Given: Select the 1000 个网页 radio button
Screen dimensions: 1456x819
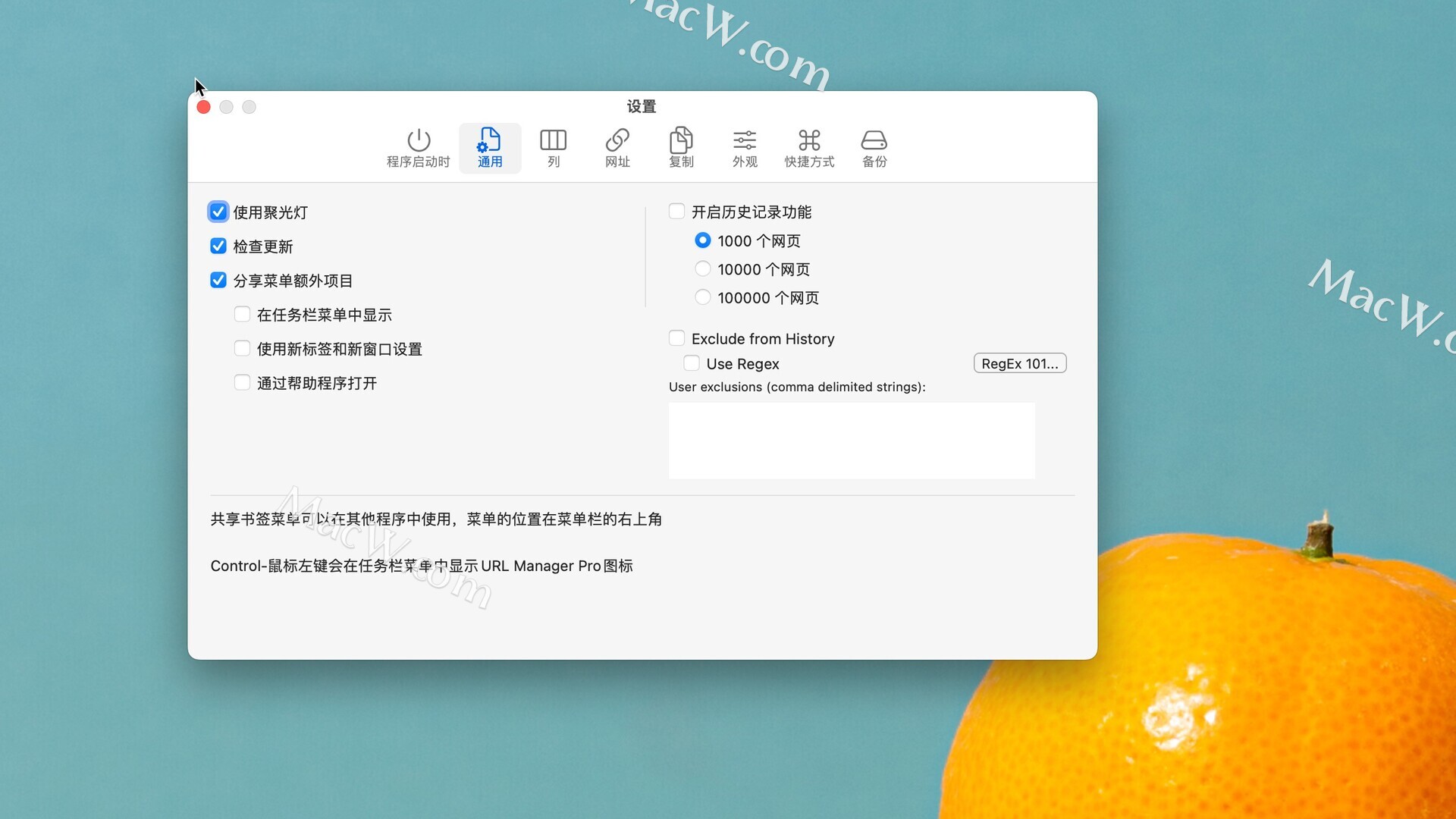Looking at the screenshot, I should [703, 240].
